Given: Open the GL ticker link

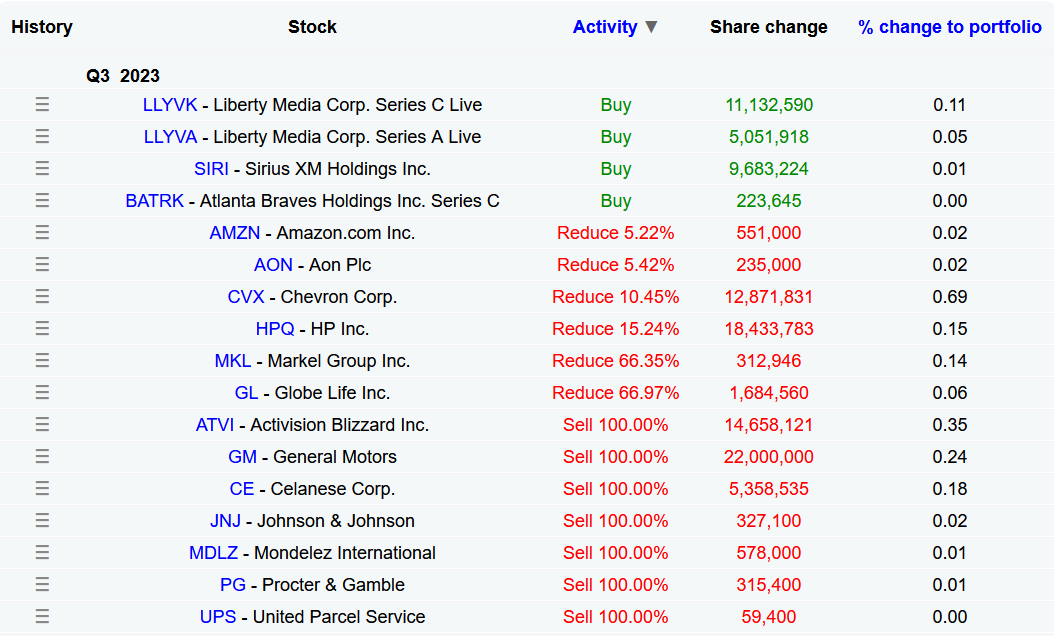Looking at the screenshot, I should [x=246, y=393].
